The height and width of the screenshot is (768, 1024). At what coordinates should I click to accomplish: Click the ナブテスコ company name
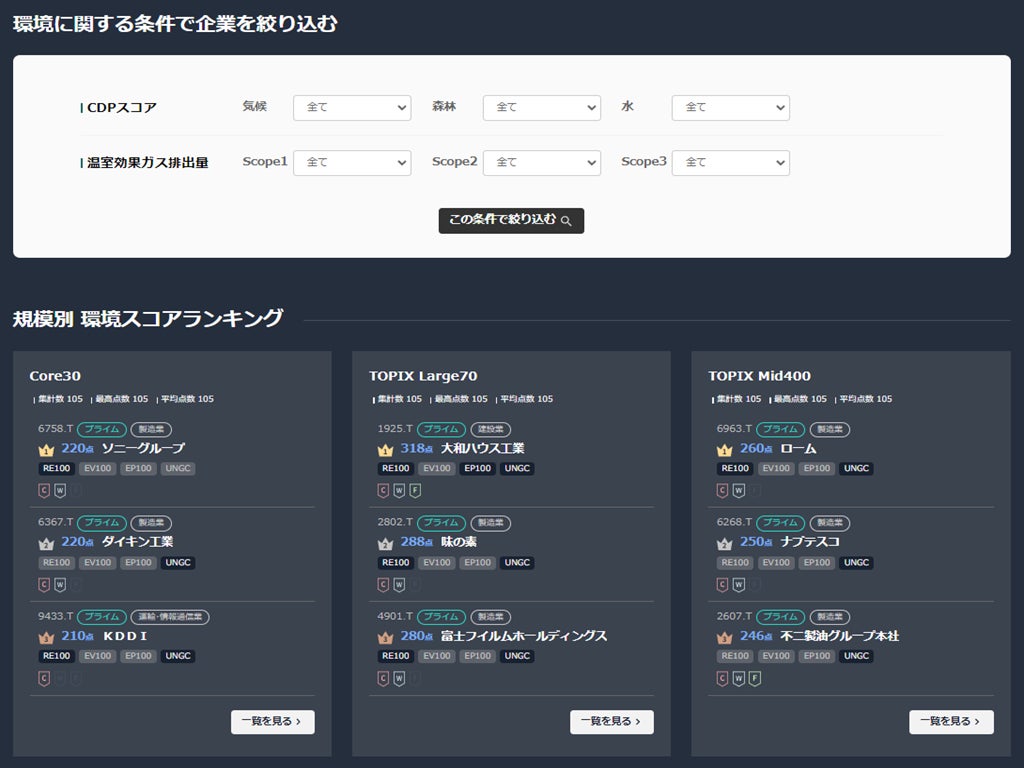pyautogui.click(x=810, y=542)
